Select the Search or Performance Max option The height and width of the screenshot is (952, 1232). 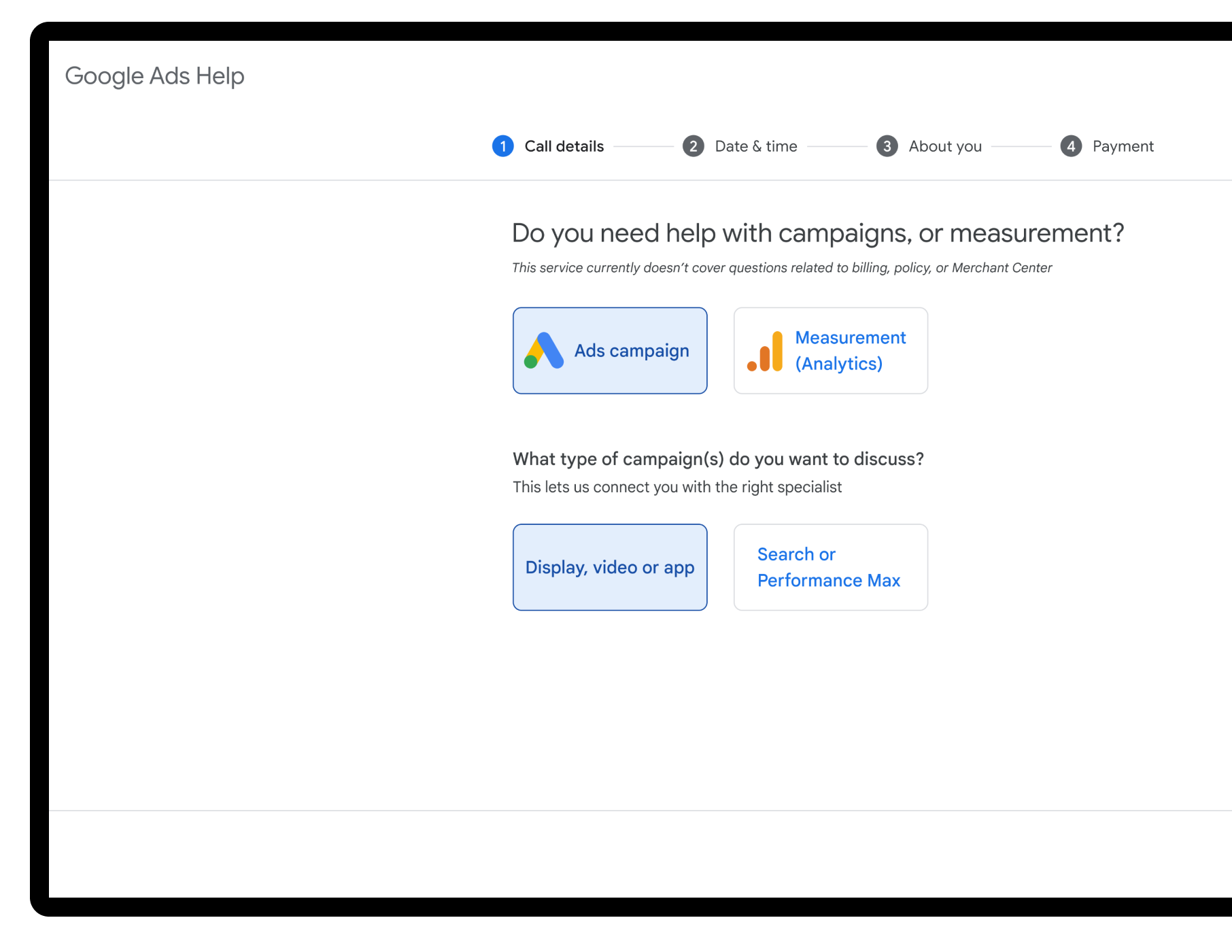(x=830, y=566)
